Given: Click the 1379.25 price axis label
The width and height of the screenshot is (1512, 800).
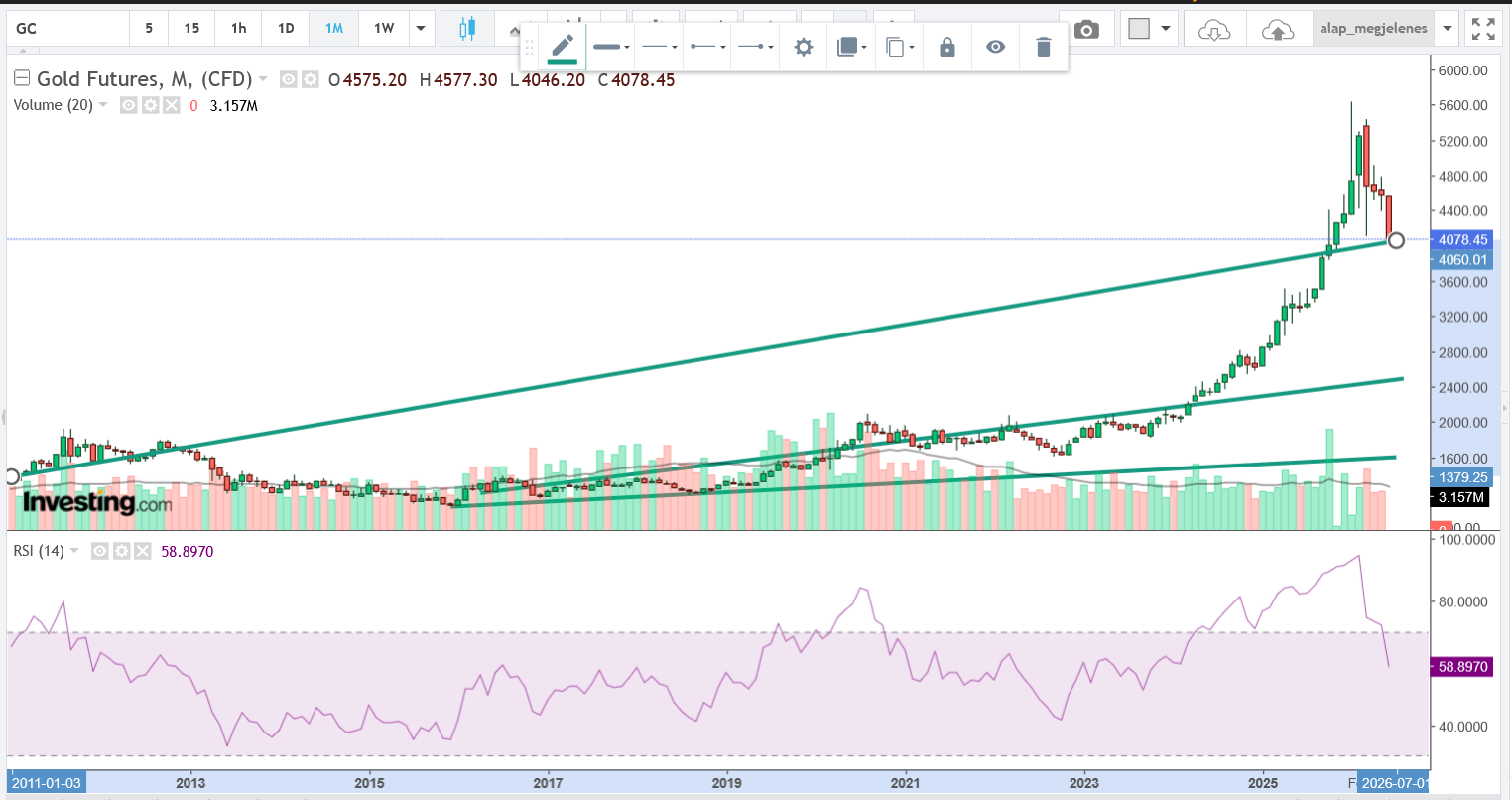Looking at the screenshot, I should tap(1462, 478).
